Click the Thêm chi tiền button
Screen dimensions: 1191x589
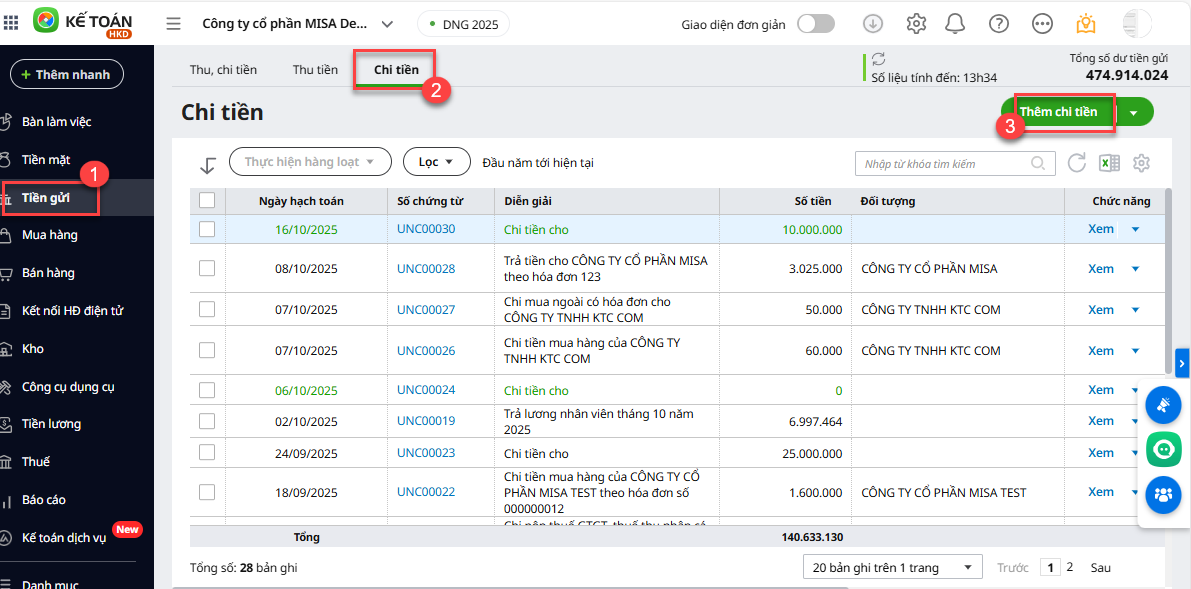1058,112
